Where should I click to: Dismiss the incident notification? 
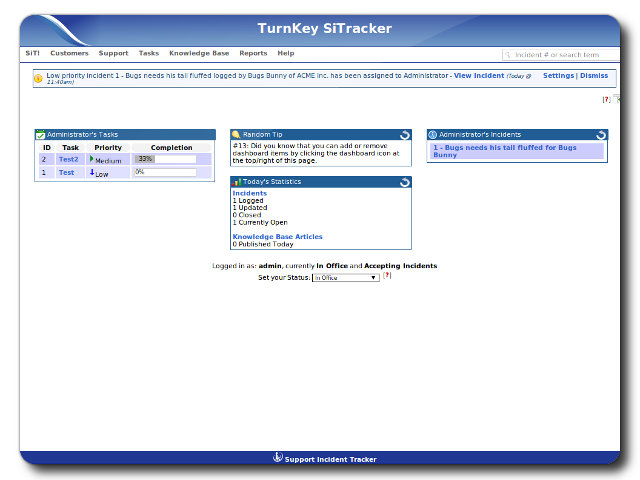(x=594, y=76)
